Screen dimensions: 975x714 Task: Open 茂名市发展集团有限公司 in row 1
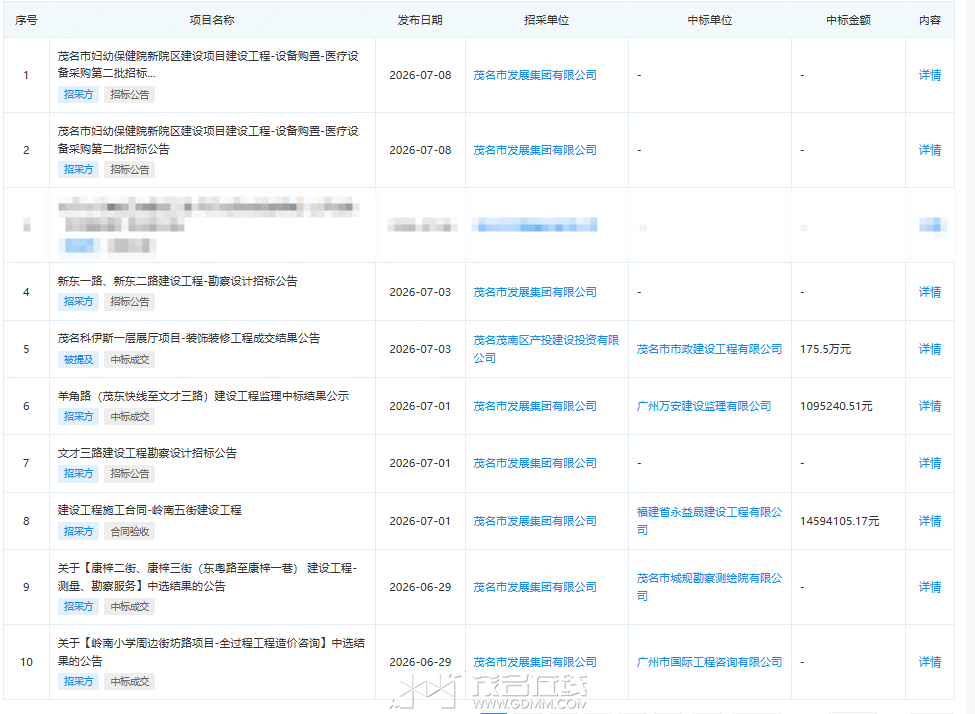pos(535,75)
